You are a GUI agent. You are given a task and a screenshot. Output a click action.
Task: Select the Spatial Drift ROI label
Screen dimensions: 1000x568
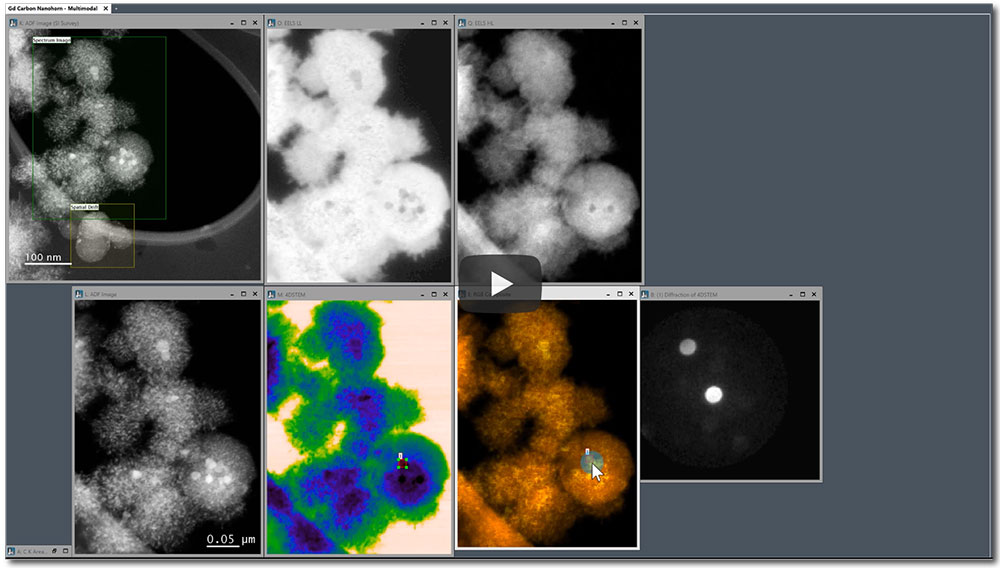(84, 207)
